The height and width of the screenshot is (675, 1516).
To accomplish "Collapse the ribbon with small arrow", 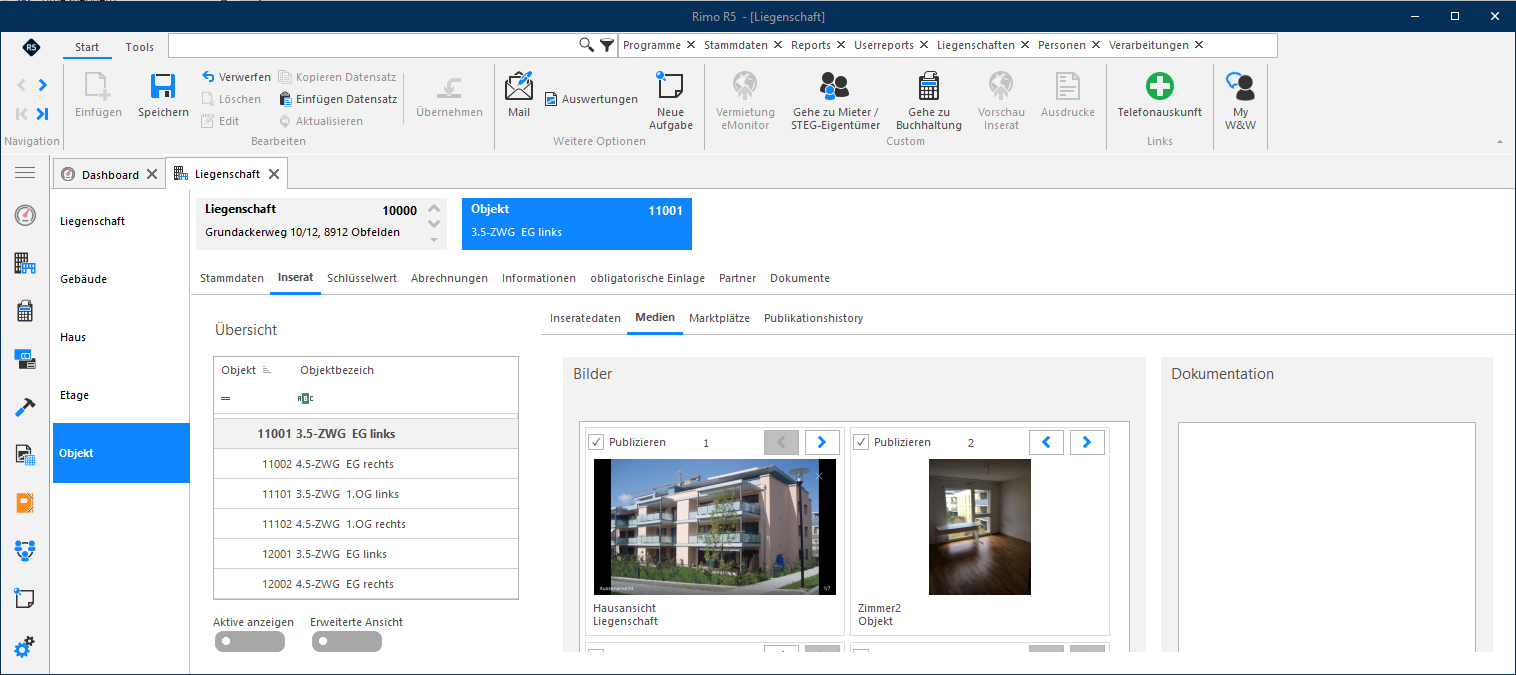I will click(1499, 143).
